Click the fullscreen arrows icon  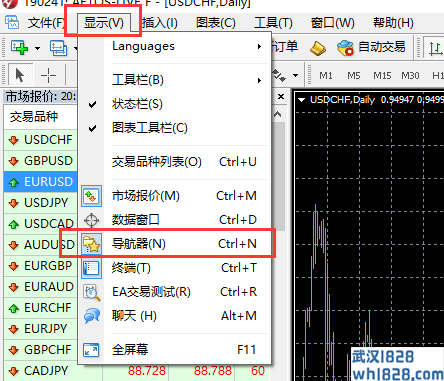click(91, 350)
